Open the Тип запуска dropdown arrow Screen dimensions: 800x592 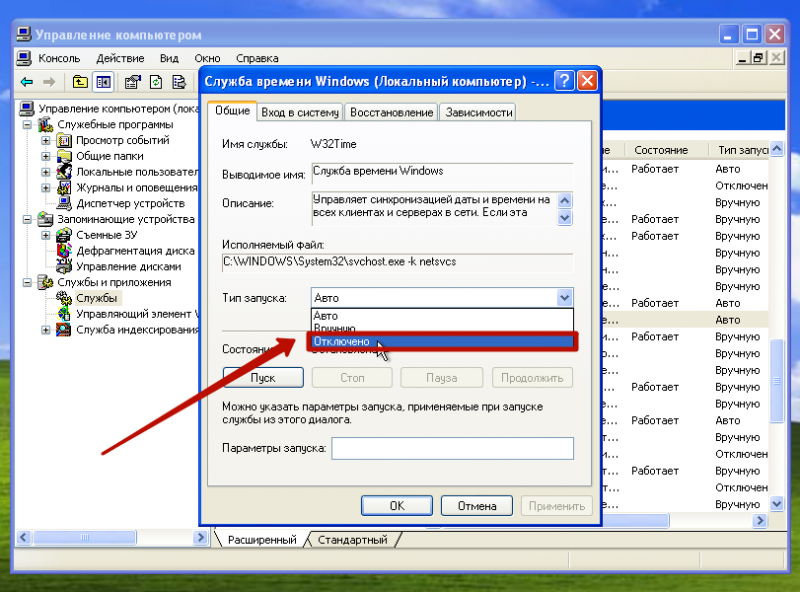[564, 298]
